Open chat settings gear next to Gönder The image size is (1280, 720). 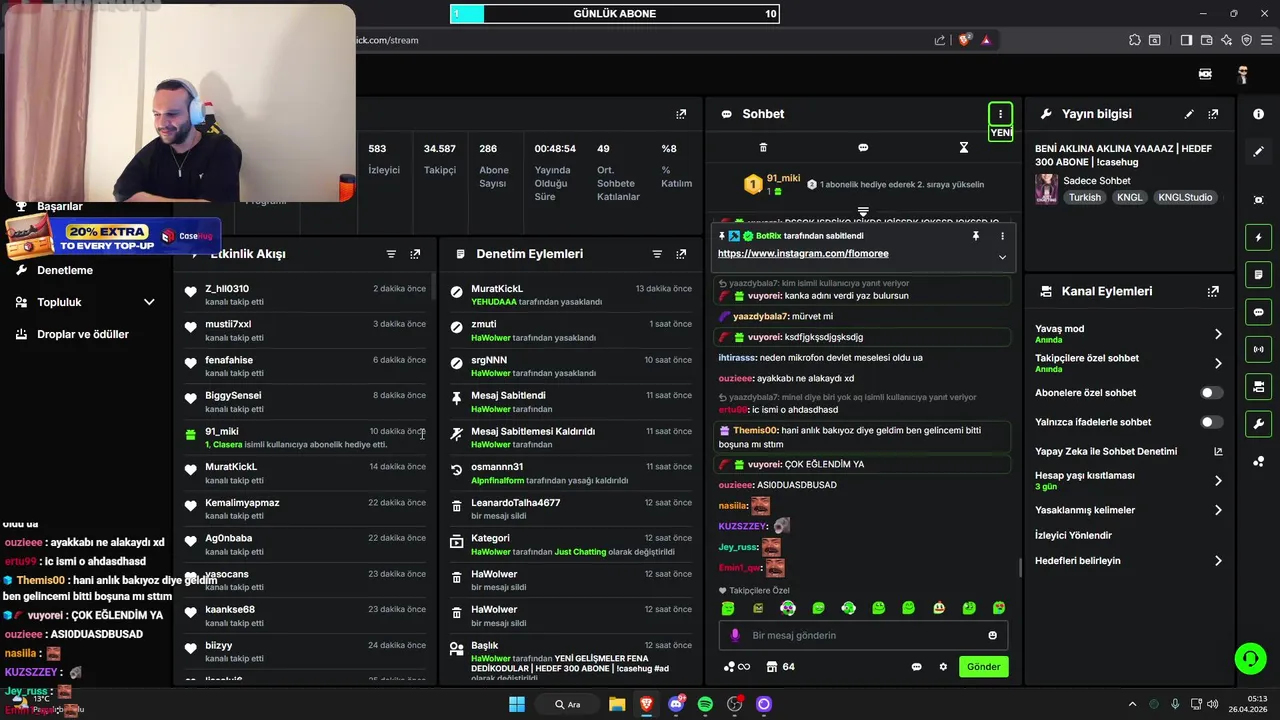click(942, 667)
